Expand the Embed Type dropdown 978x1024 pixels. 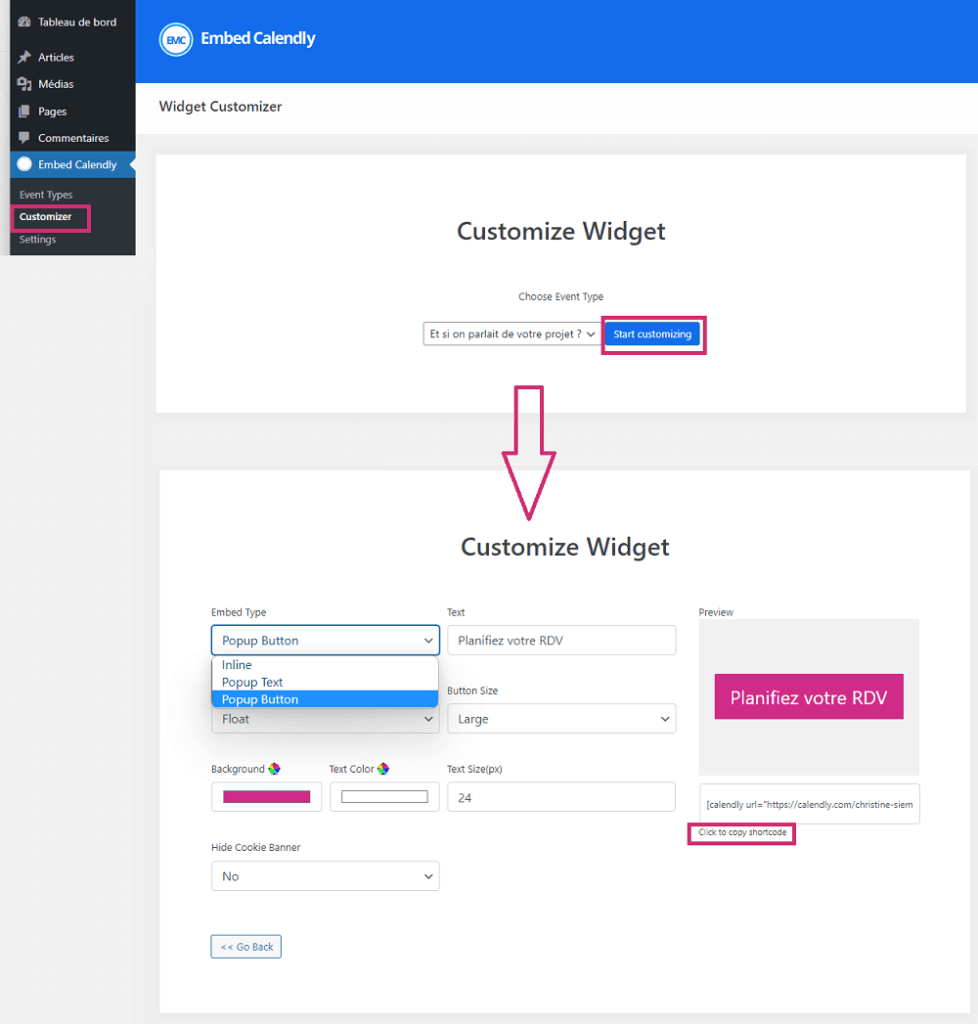(325, 640)
